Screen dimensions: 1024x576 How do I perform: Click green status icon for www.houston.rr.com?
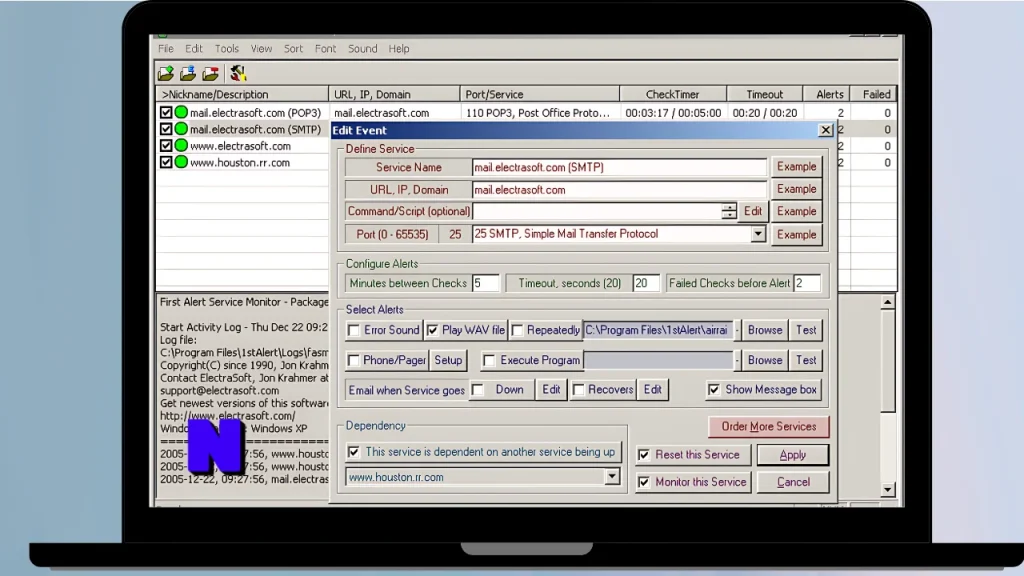point(181,162)
